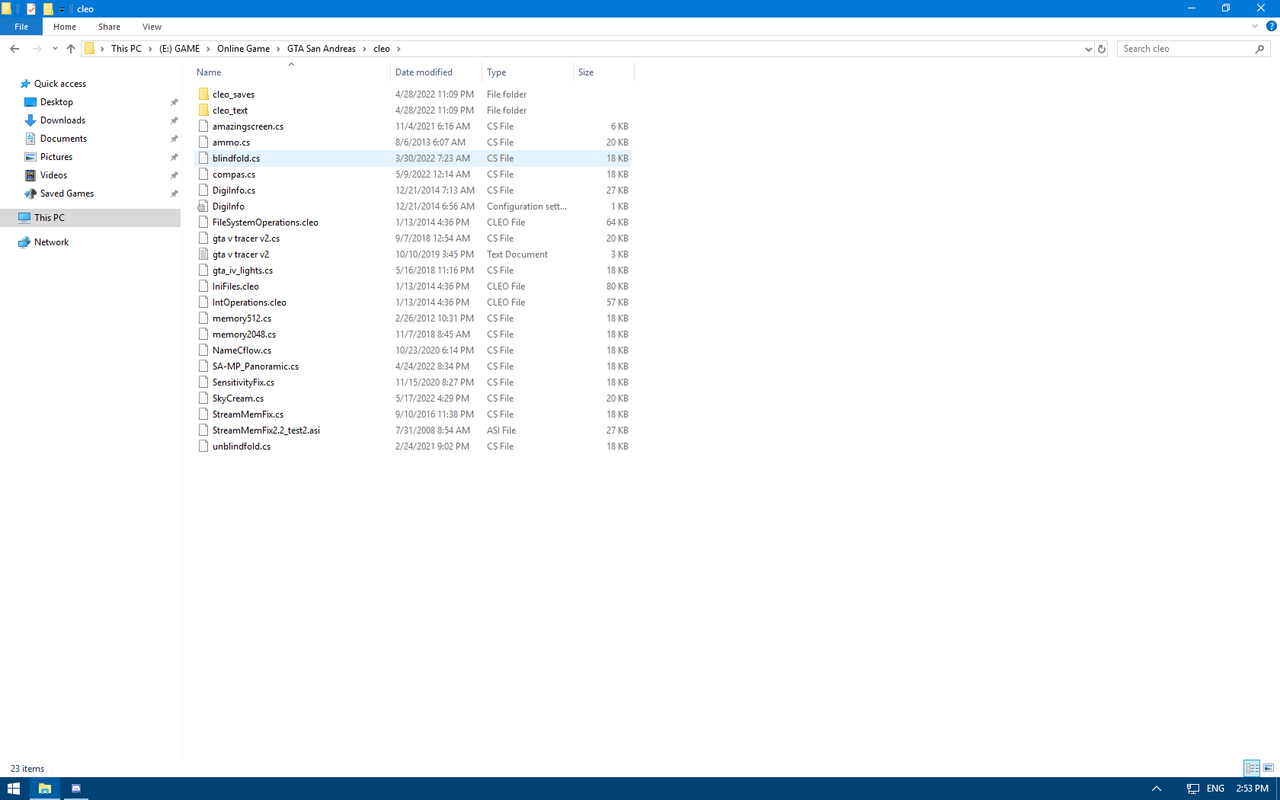Click the Search cleo input box
Image resolution: width=1280 pixels, height=800 pixels.
1185,48
